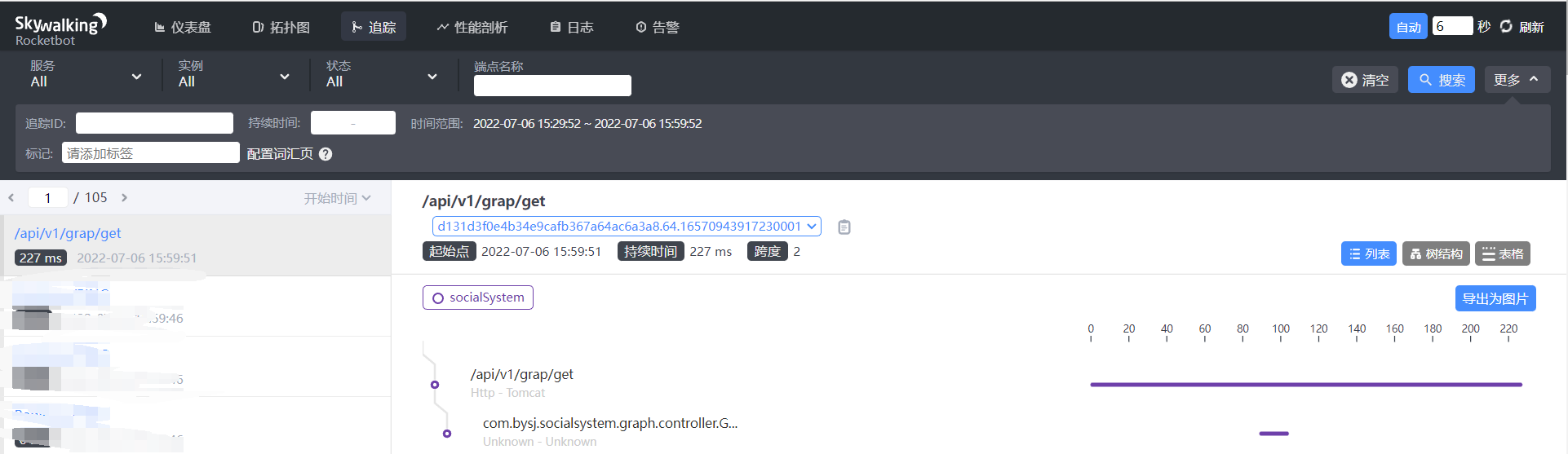Viewport: 1568px width, 454px height.
Task: Edit the trace list page number
Action: click(x=47, y=197)
